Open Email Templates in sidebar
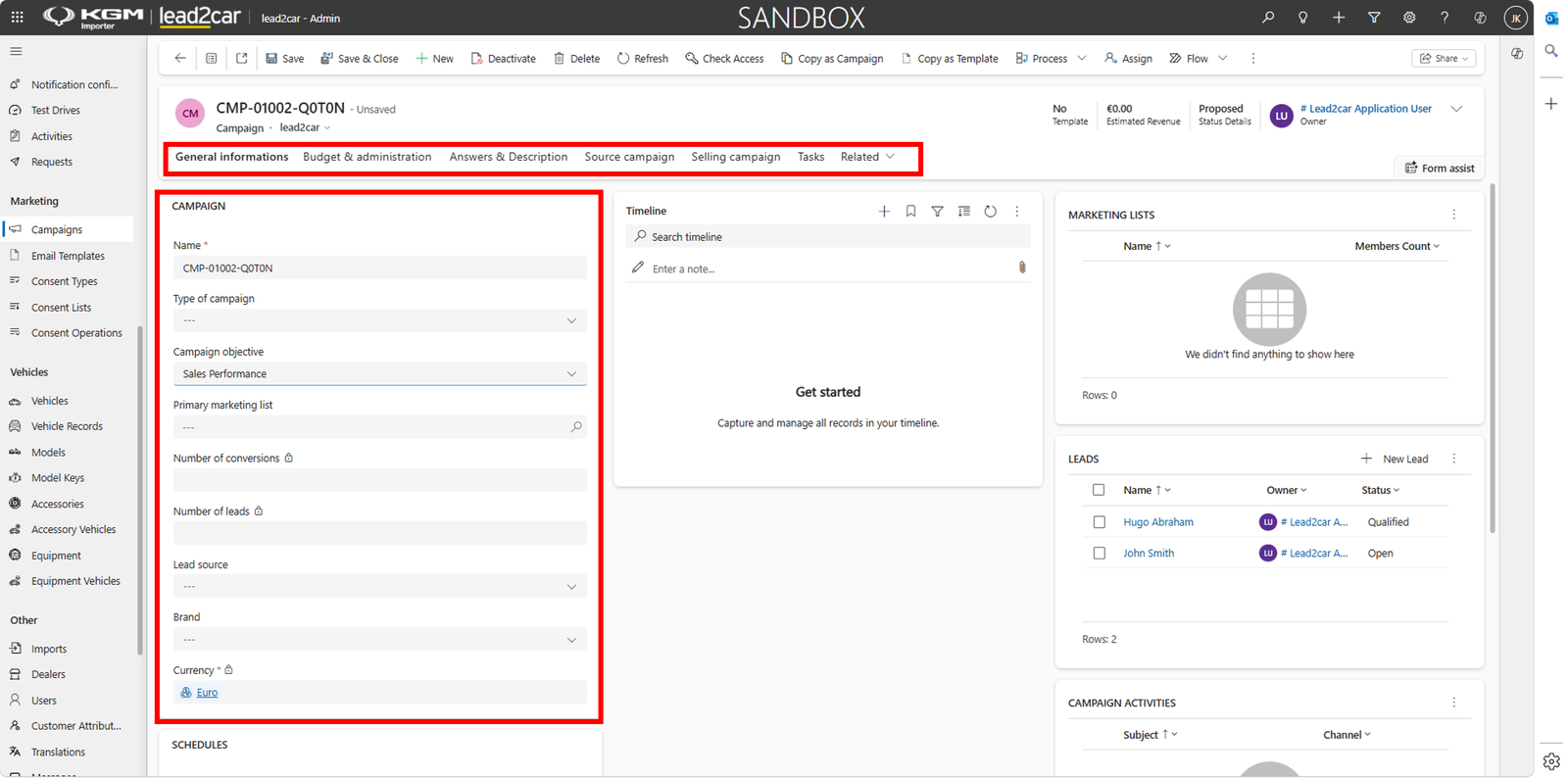 tap(68, 256)
